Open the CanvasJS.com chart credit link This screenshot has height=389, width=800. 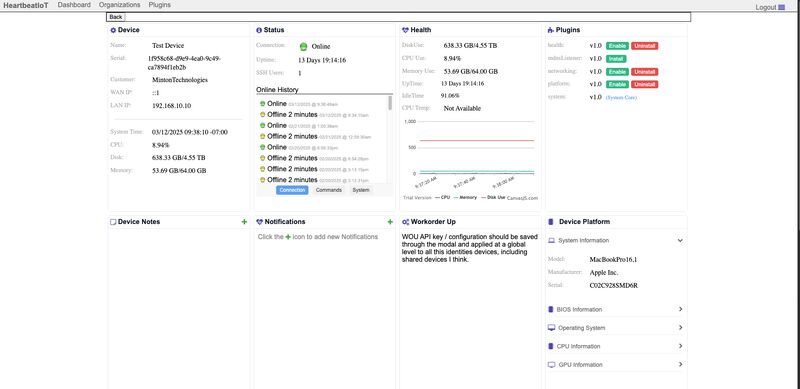[522, 198]
